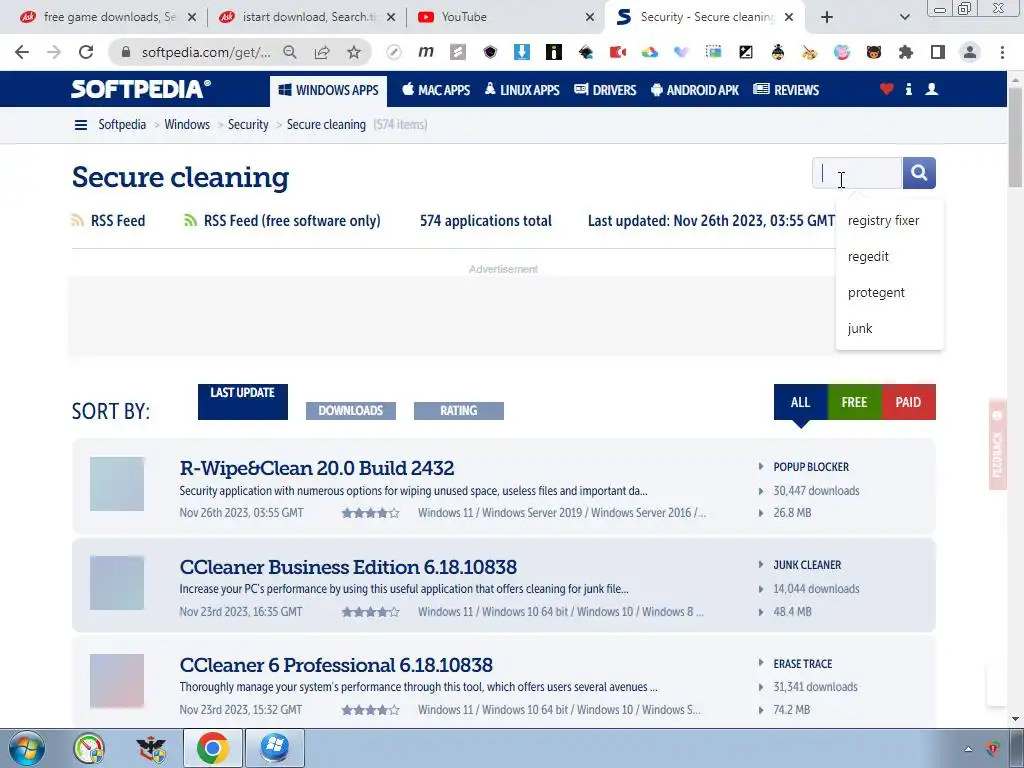Image resolution: width=1024 pixels, height=768 pixels.
Task: Click the orange RSS Feed icon
Action: (77, 220)
